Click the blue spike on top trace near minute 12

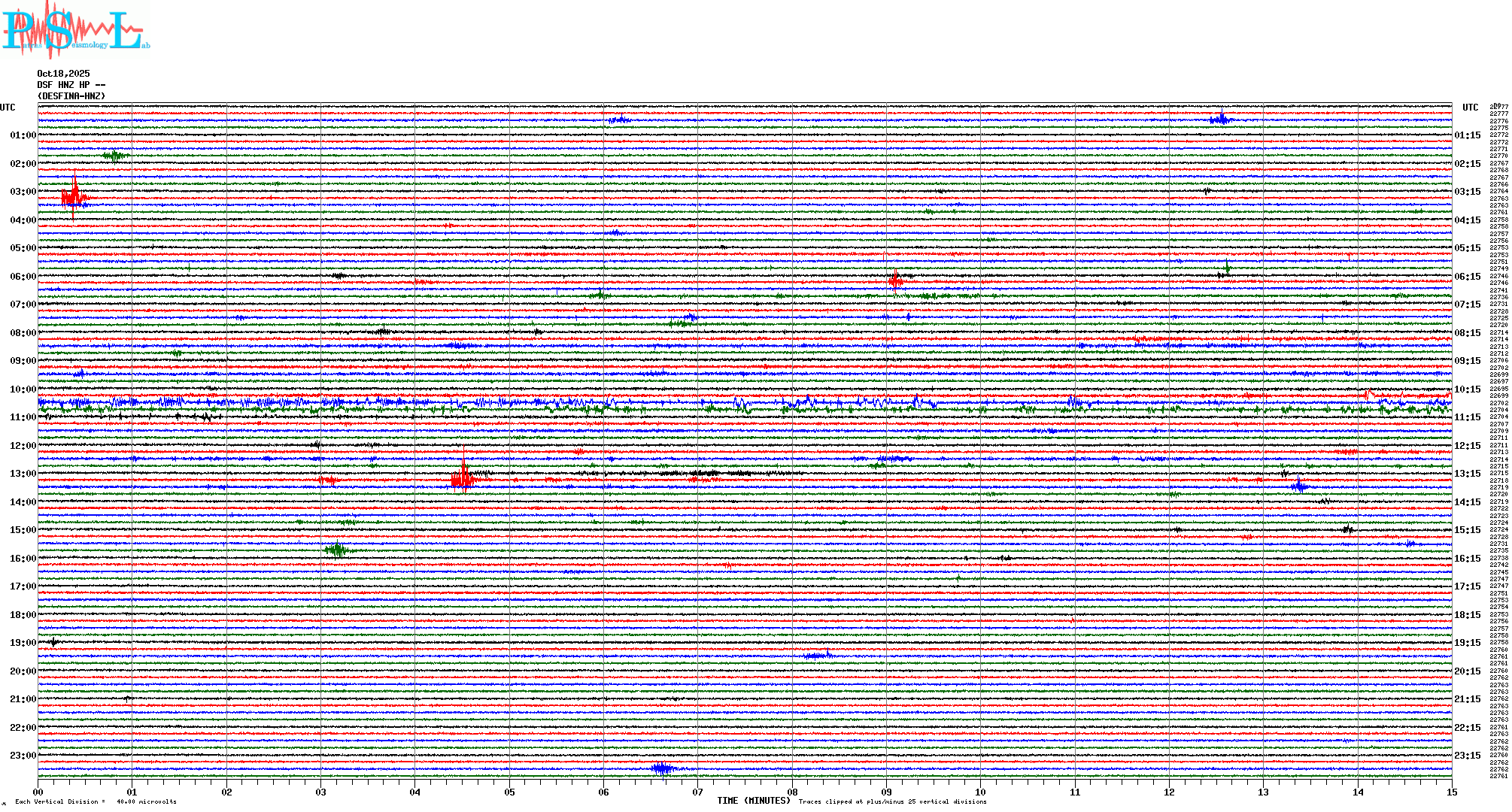coord(1220,119)
